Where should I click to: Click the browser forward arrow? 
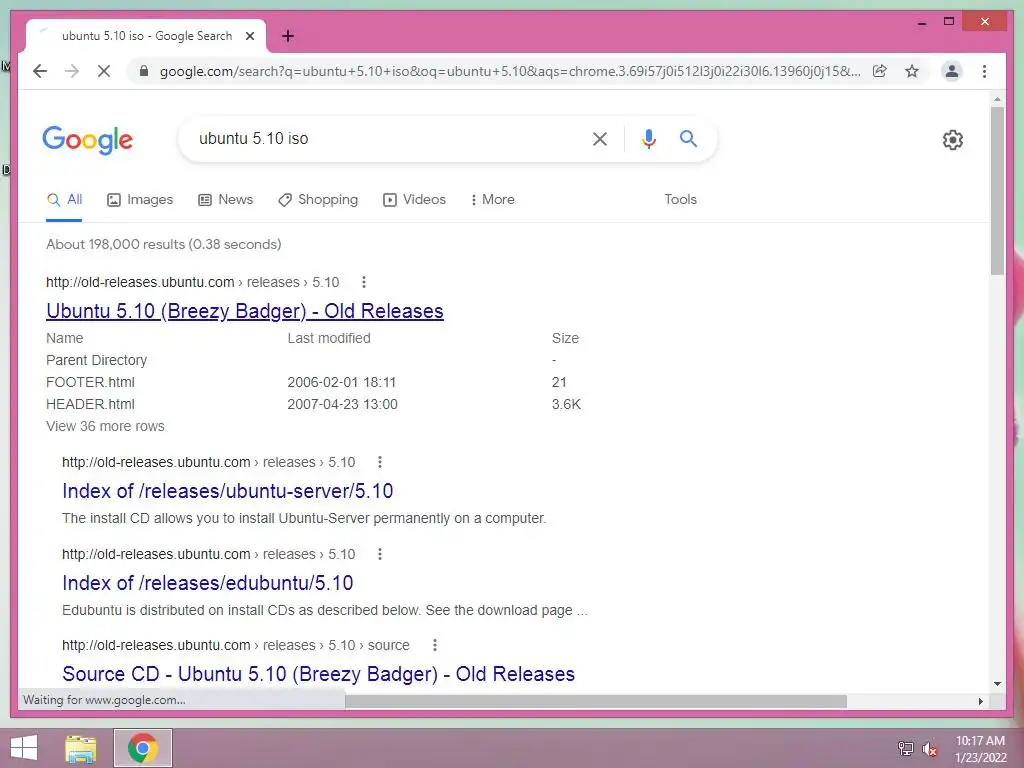point(72,71)
